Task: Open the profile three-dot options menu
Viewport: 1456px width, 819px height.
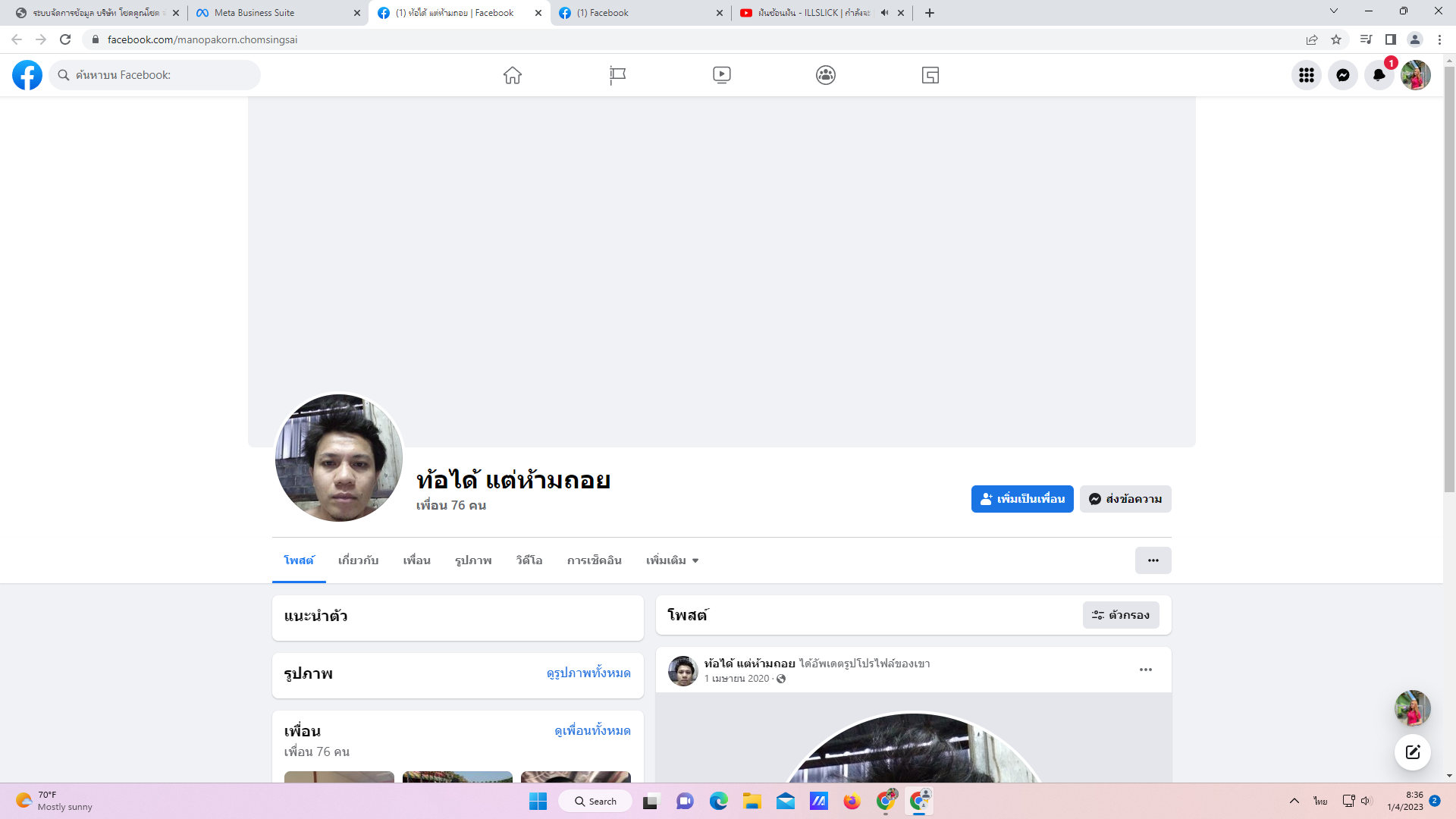Action: pos(1153,560)
